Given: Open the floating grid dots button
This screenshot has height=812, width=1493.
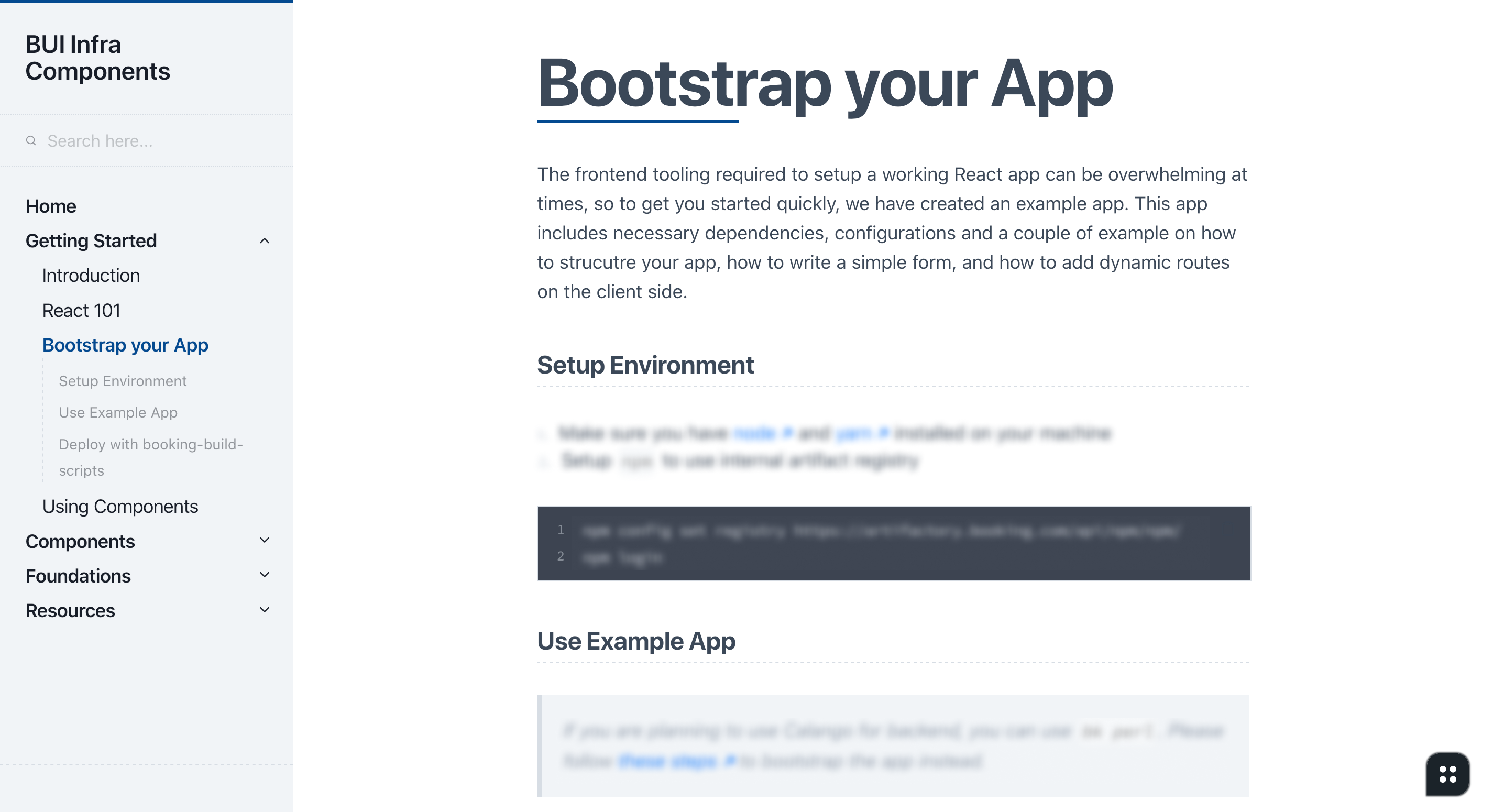Looking at the screenshot, I should click(1447, 774).
